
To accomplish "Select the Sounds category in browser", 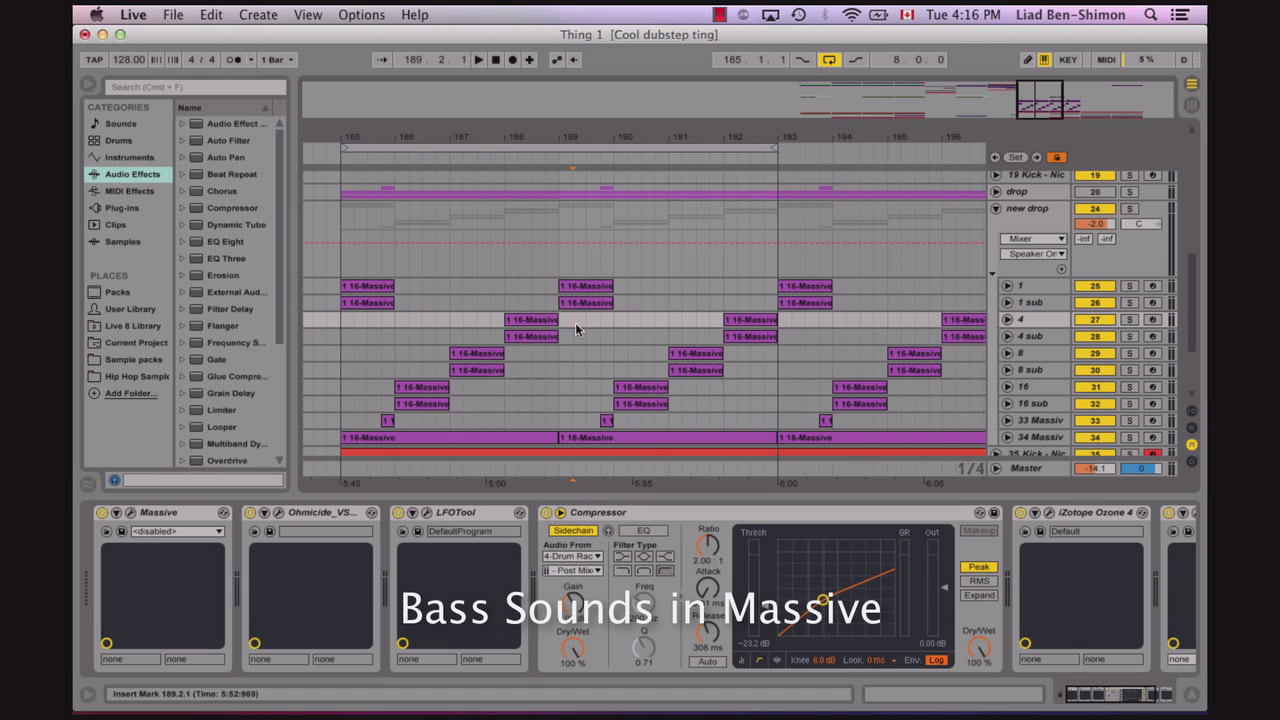I will [120, 124].
